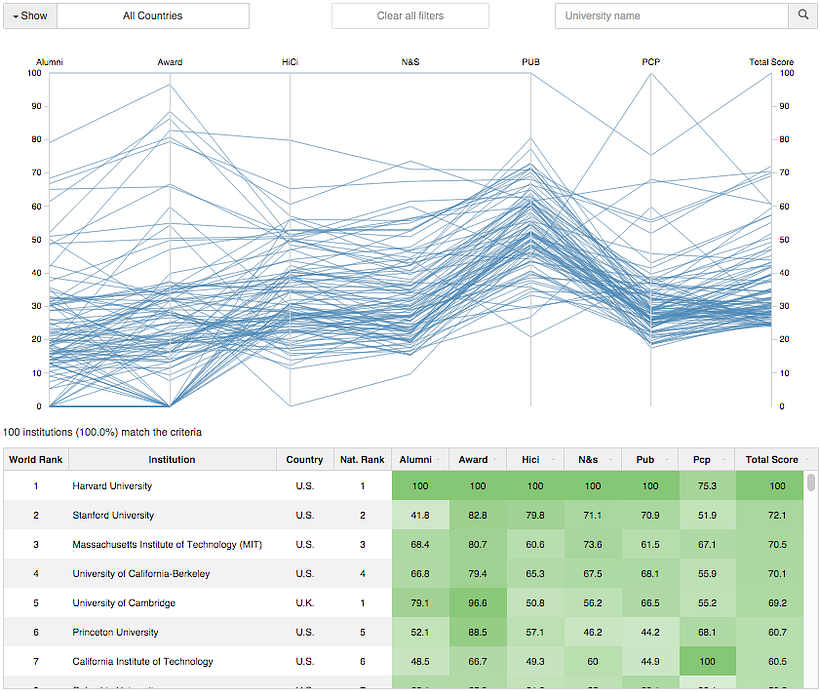
Task: Click Princeton's Pcp cell 68.1
Action: pyautogui.click(x=708, y=632)
